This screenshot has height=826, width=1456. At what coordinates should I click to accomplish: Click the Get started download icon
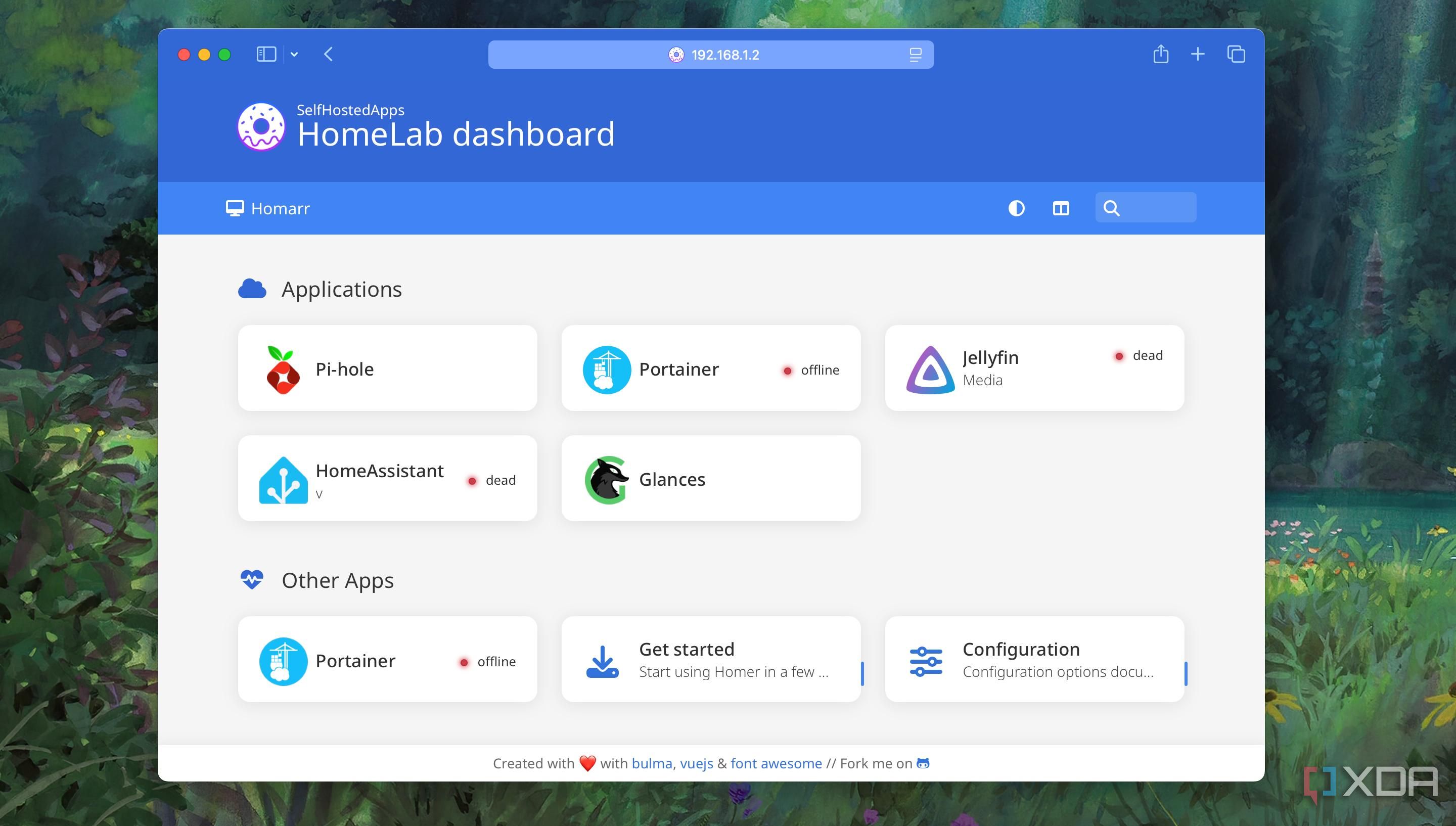pos(602,662)
